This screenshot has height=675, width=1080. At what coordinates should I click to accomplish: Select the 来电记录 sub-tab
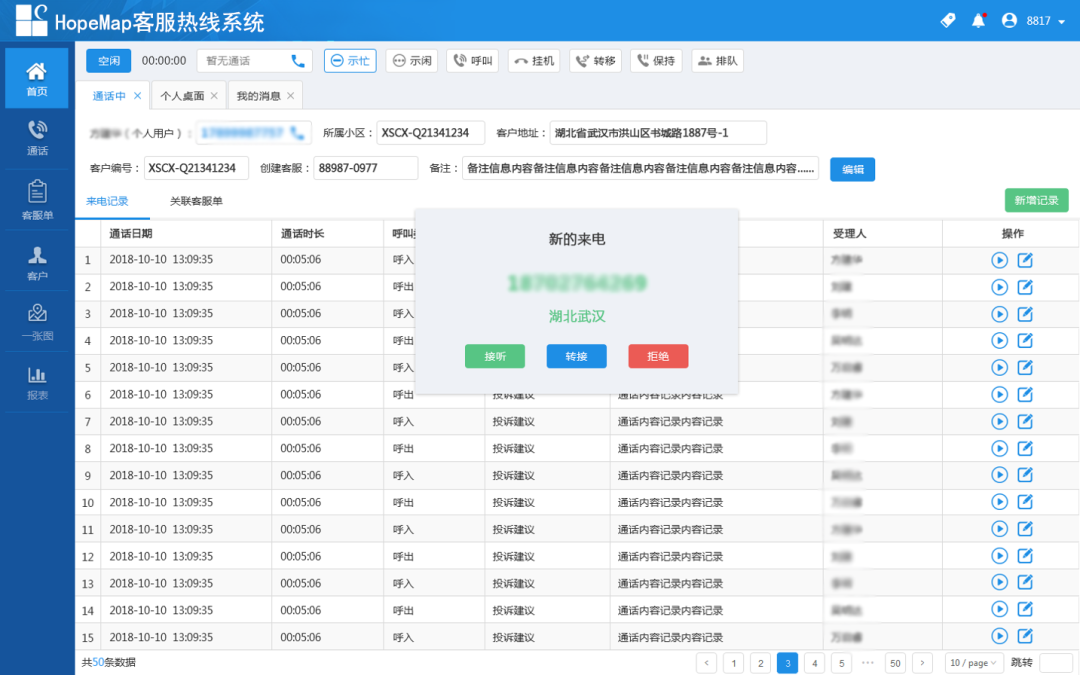(107, 201)
